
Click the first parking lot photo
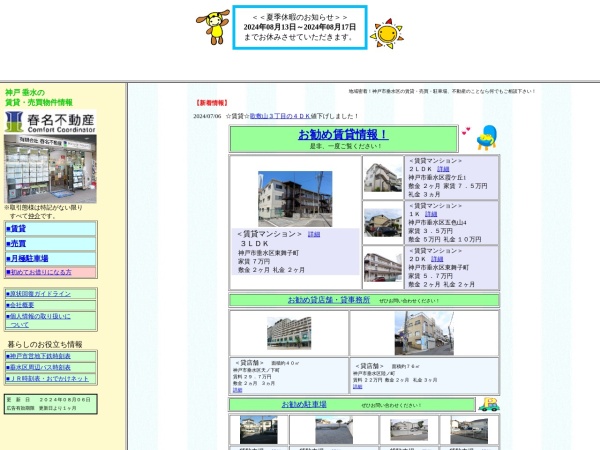coord(258,430)
